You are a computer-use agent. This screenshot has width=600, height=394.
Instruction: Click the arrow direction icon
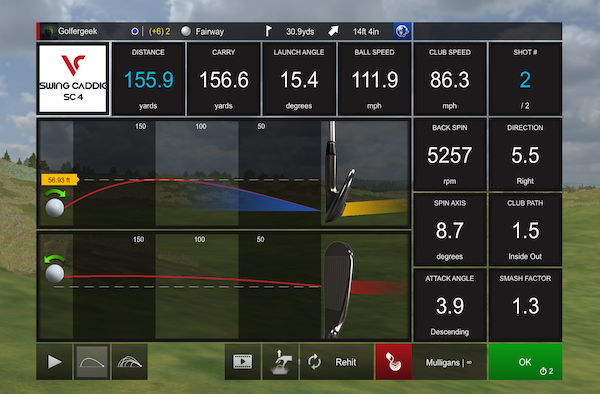coord(333,31)
